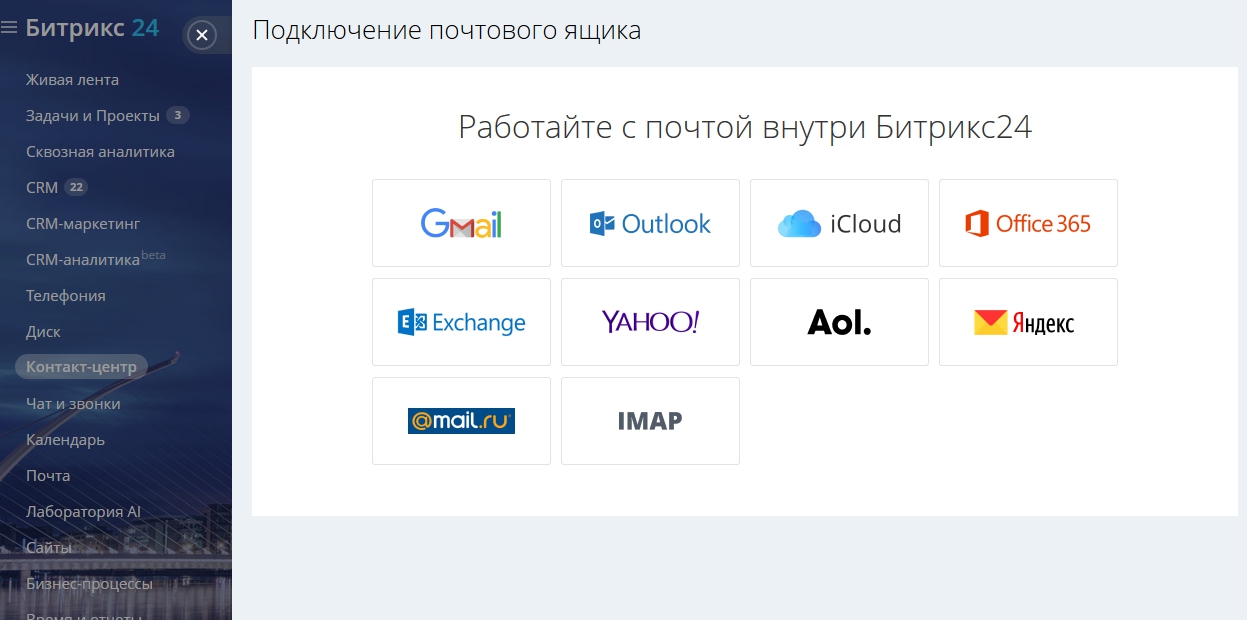Open CRM-маркетинг section
Viewport: 1247px width, 620px height.
83,224
